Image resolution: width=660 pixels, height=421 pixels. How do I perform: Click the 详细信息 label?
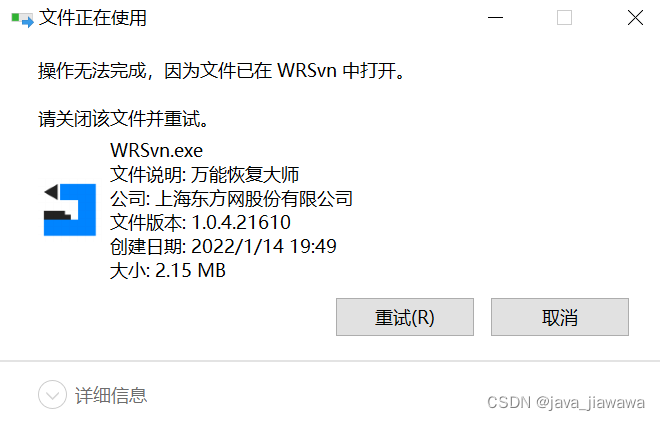tap(111, 395)
